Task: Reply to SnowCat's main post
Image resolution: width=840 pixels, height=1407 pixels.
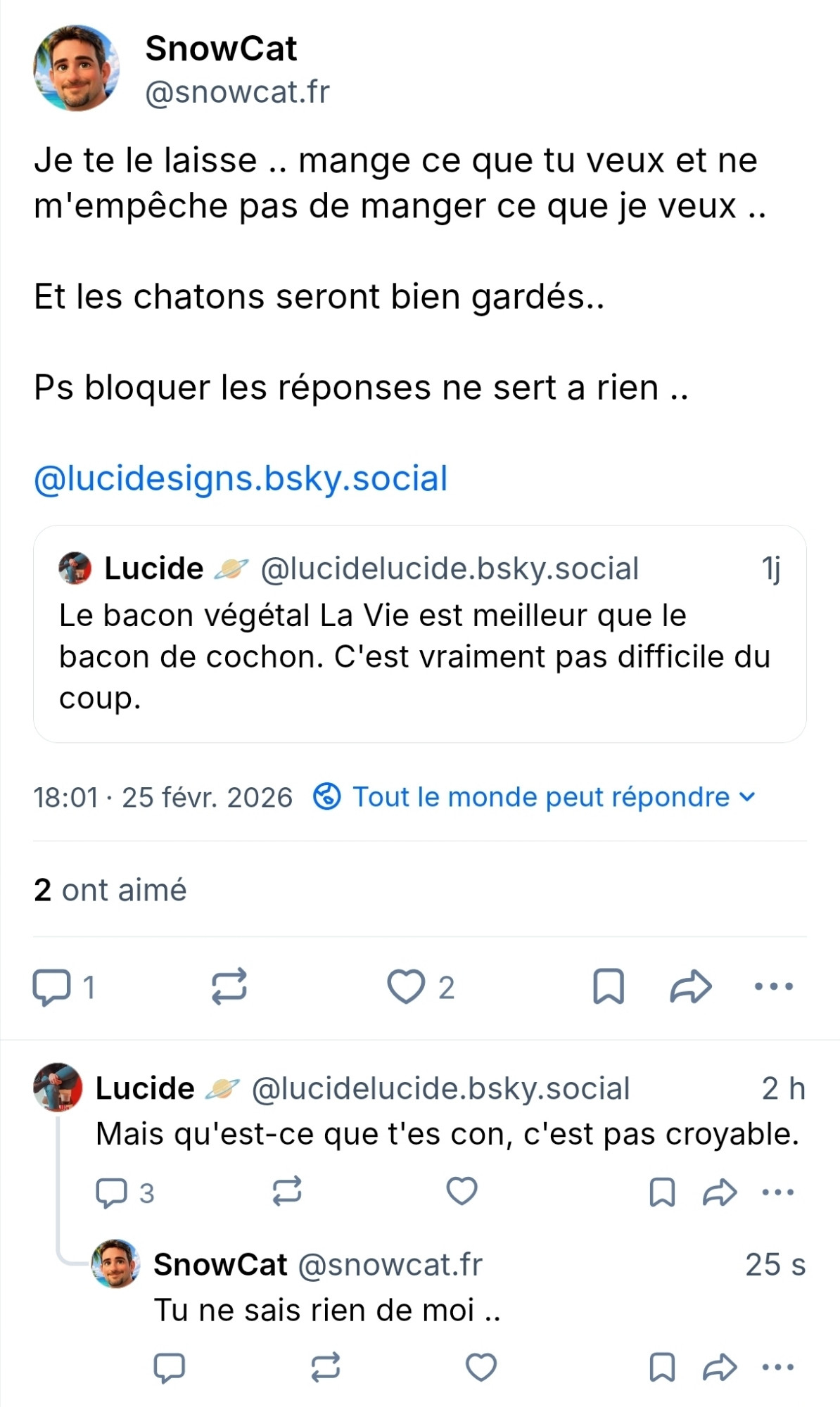Action: (x=53, y=986)
